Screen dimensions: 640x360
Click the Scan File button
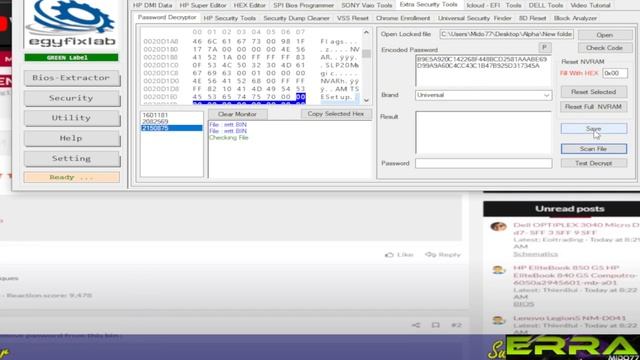click(593, 149)
